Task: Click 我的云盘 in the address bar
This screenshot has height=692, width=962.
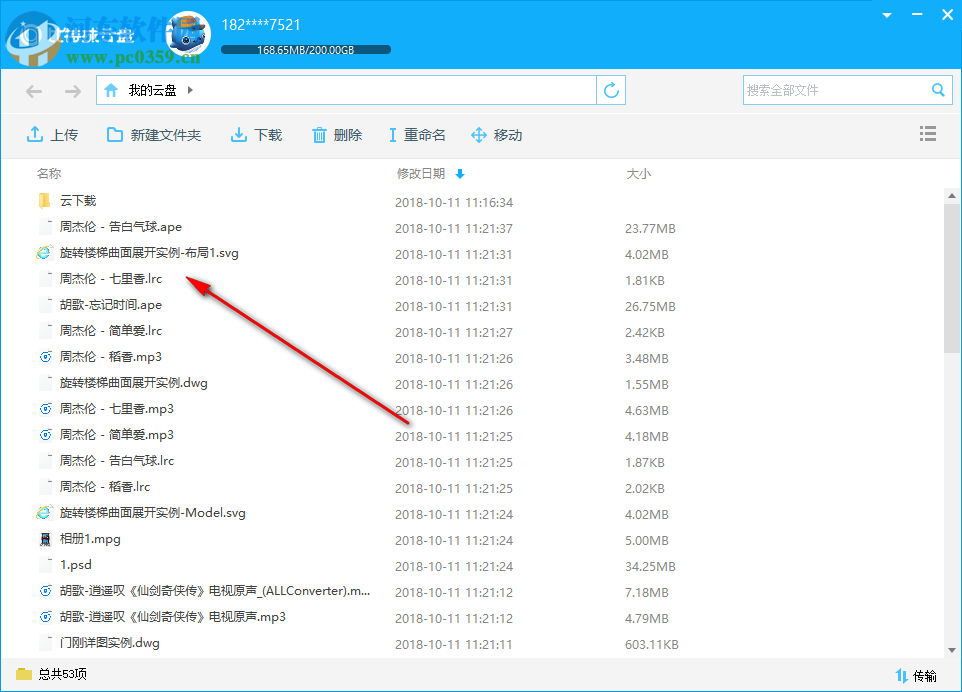Action: click(152, 90)
